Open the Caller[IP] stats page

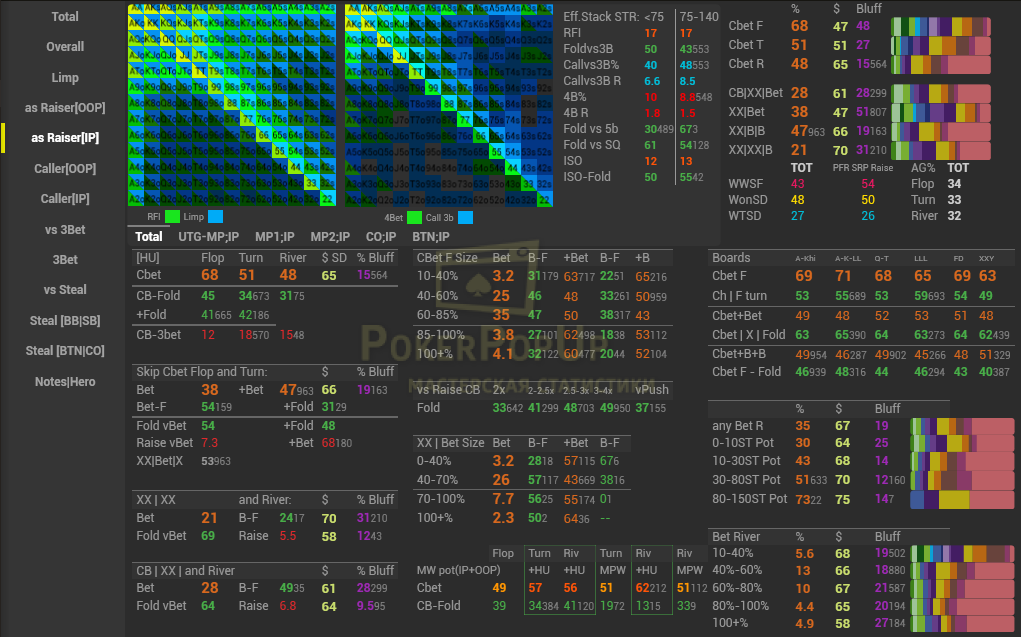65,199
